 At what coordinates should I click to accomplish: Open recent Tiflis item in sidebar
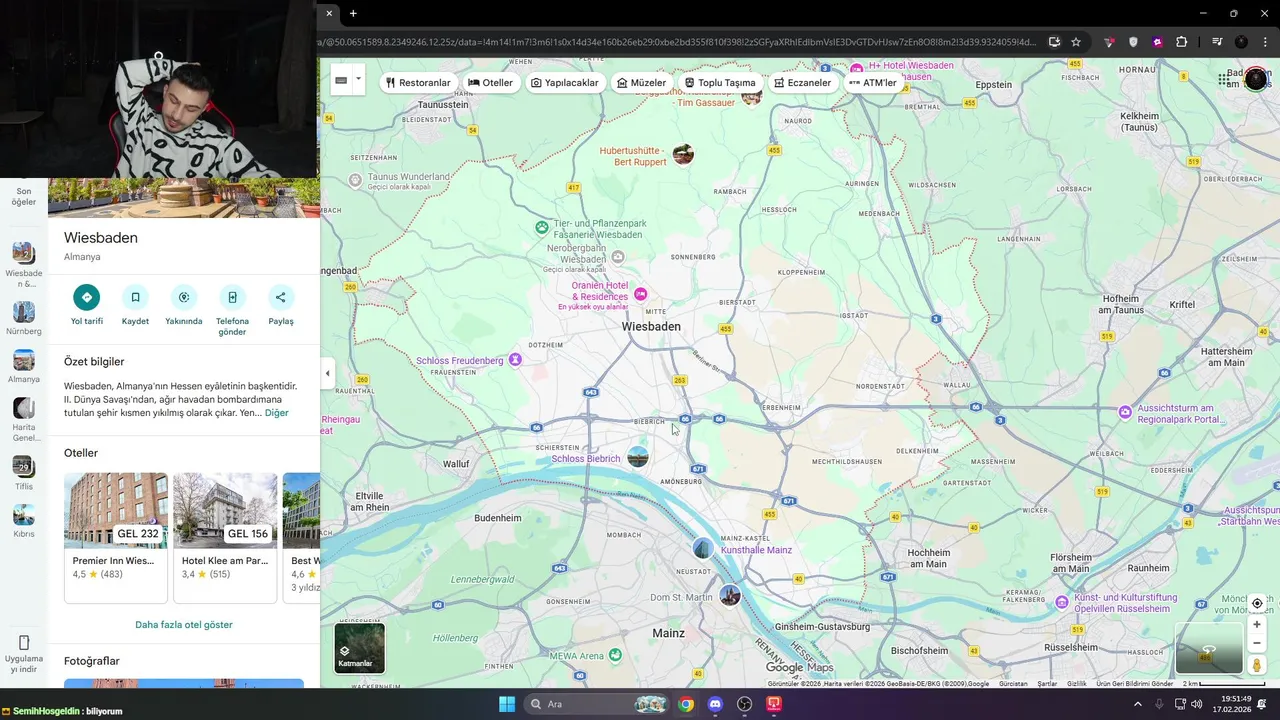(24, 474)
